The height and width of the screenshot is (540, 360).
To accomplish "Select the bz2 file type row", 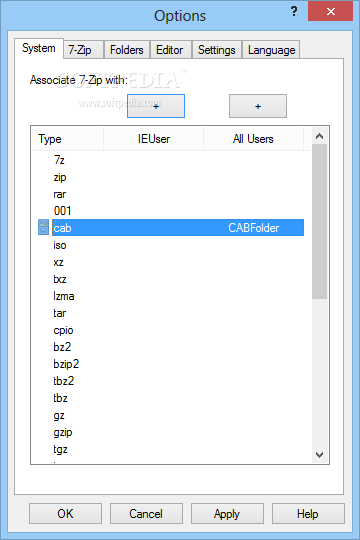I will (171, 347).
